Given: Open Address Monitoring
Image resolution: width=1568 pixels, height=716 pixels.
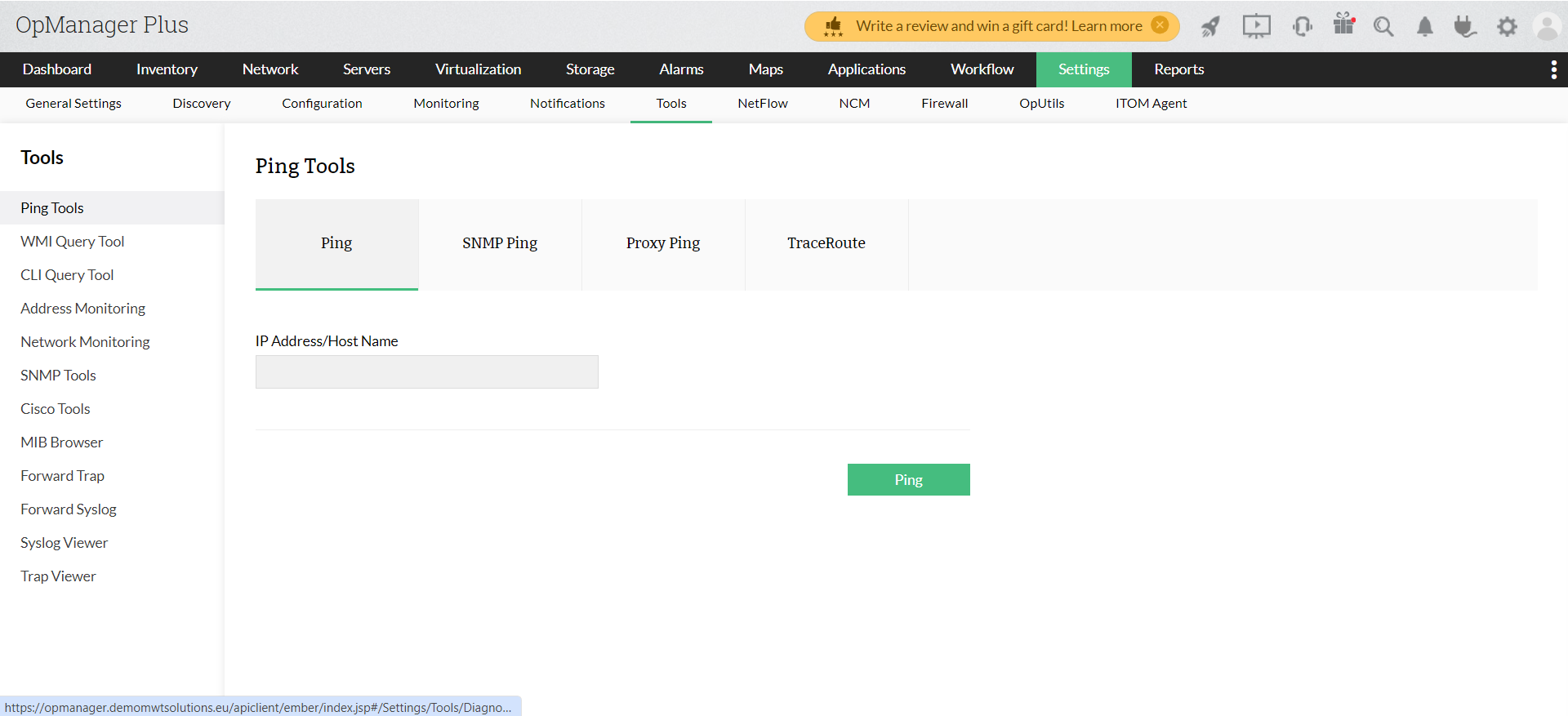Looking at the screenshot, I should (x=83, y=309).
